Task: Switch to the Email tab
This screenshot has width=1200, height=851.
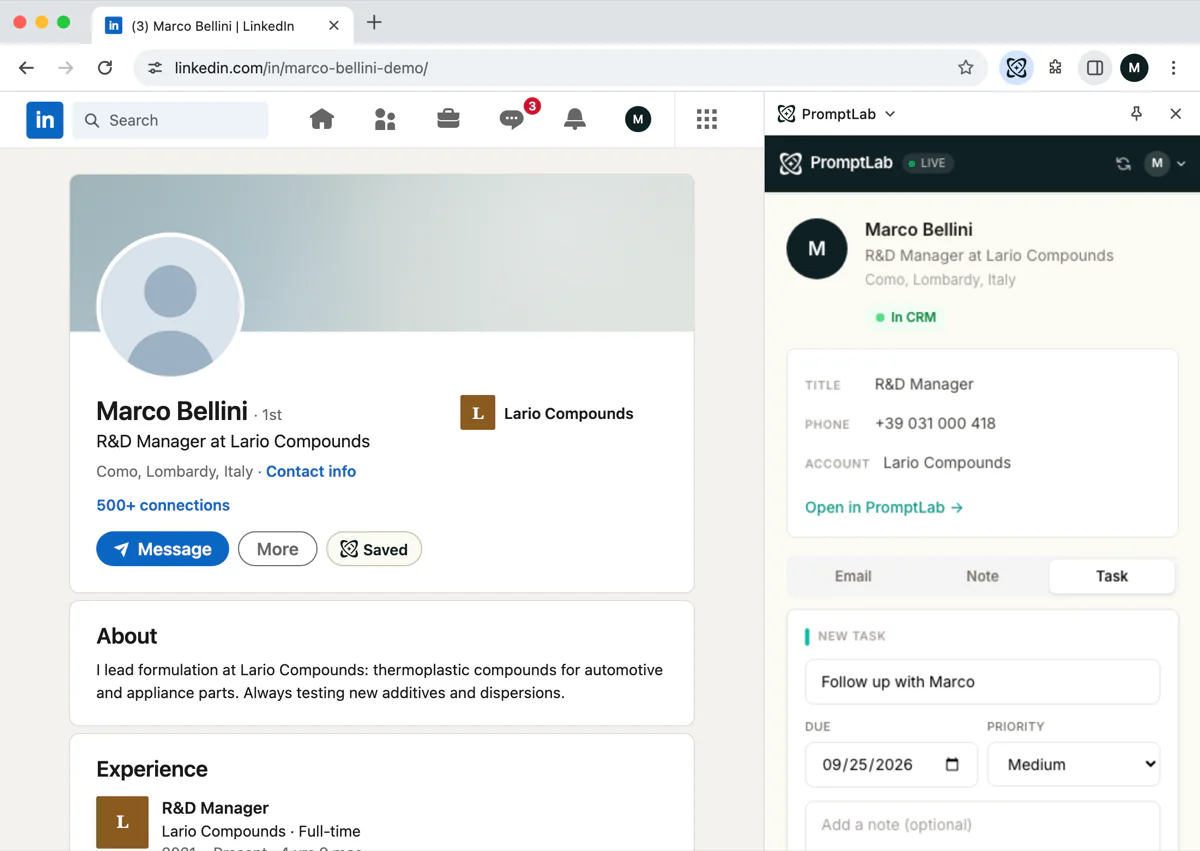Action: click(x=853, y=576)
